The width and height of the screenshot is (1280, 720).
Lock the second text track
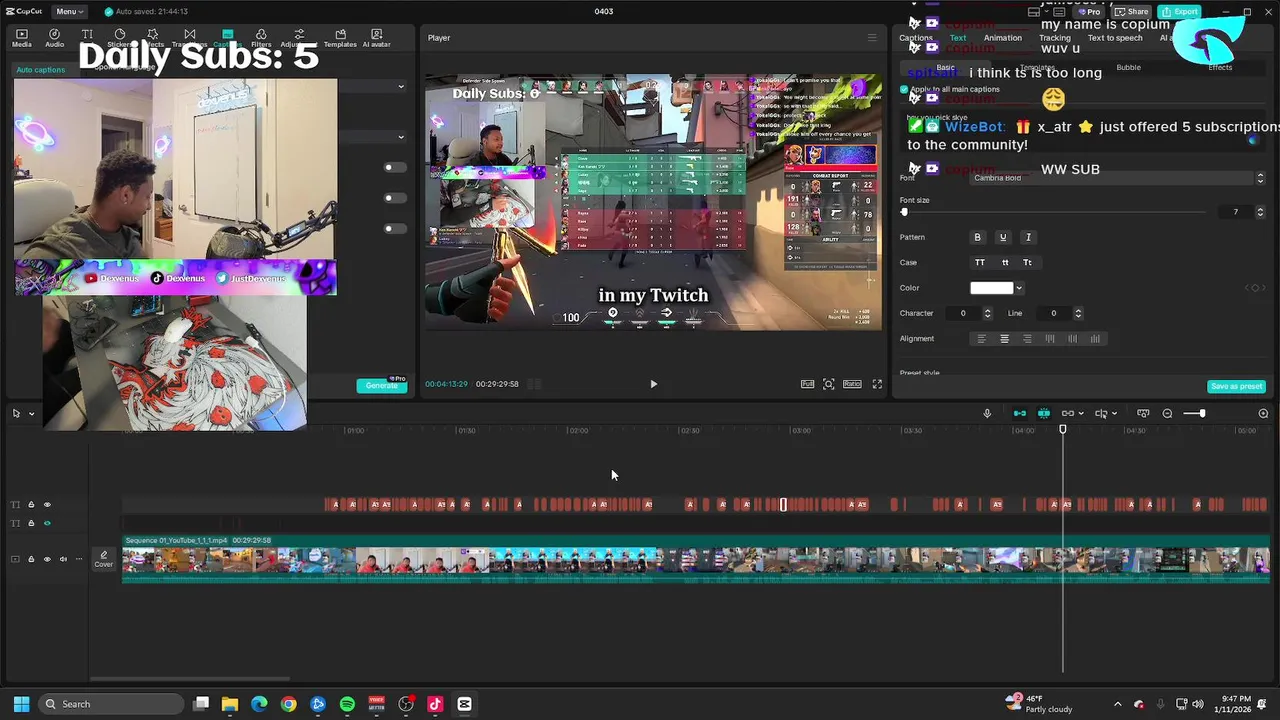pyautogui.click(x=31, y=523)
